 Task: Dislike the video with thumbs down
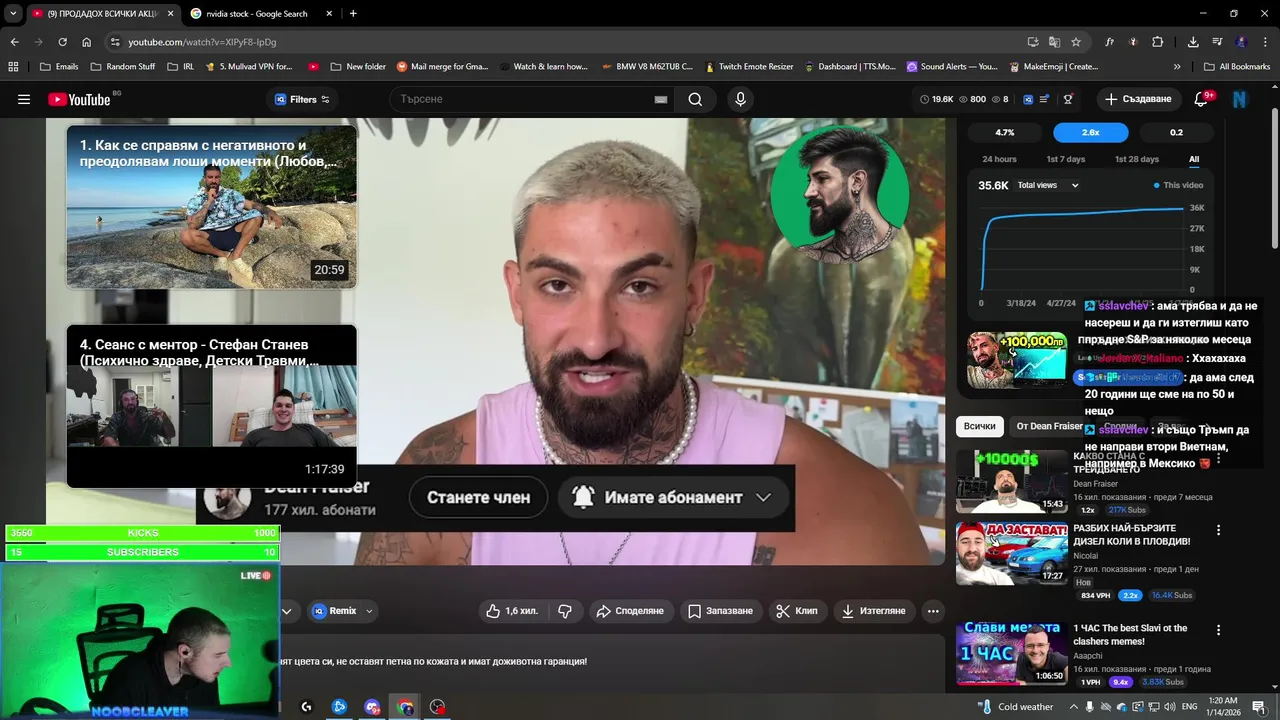(564, 611)
